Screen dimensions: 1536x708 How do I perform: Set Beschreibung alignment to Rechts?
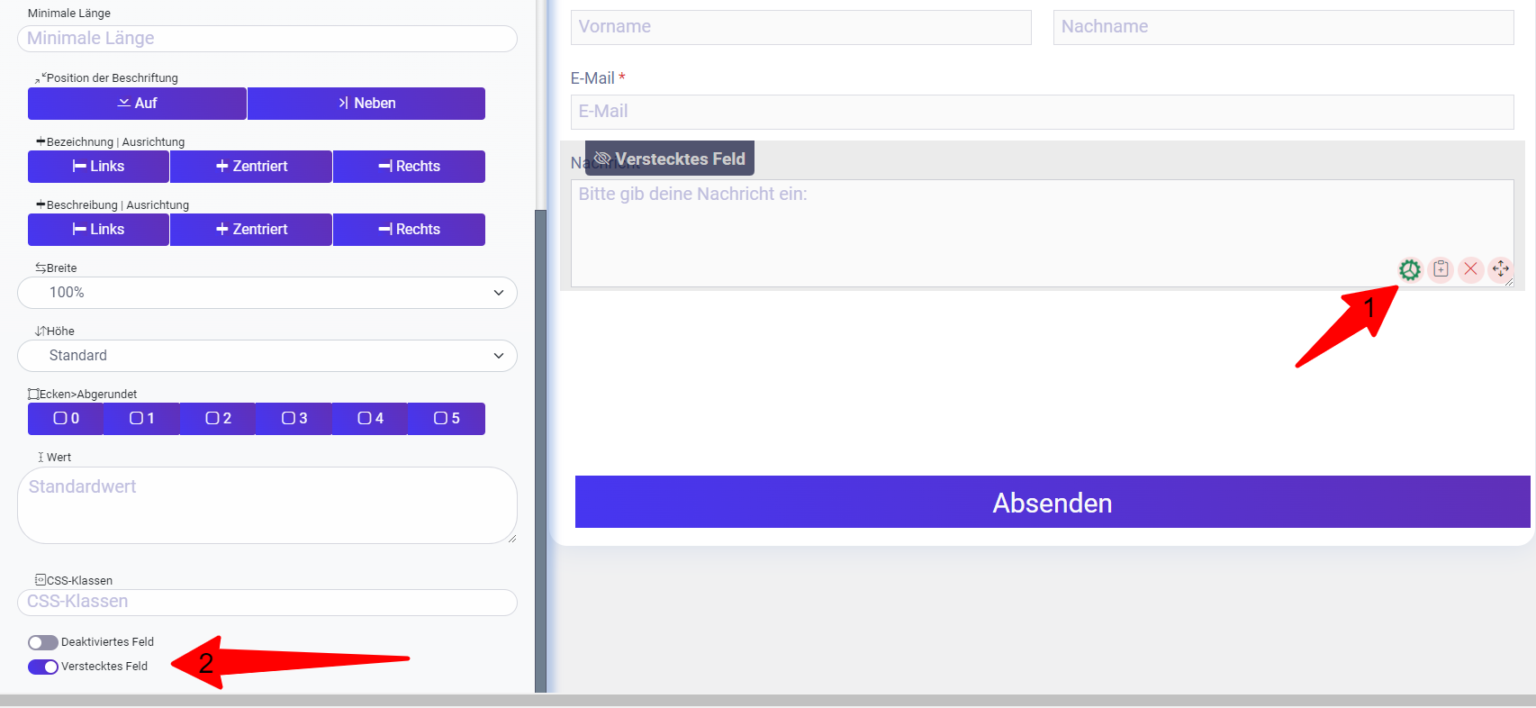click(x=409, y=229)
